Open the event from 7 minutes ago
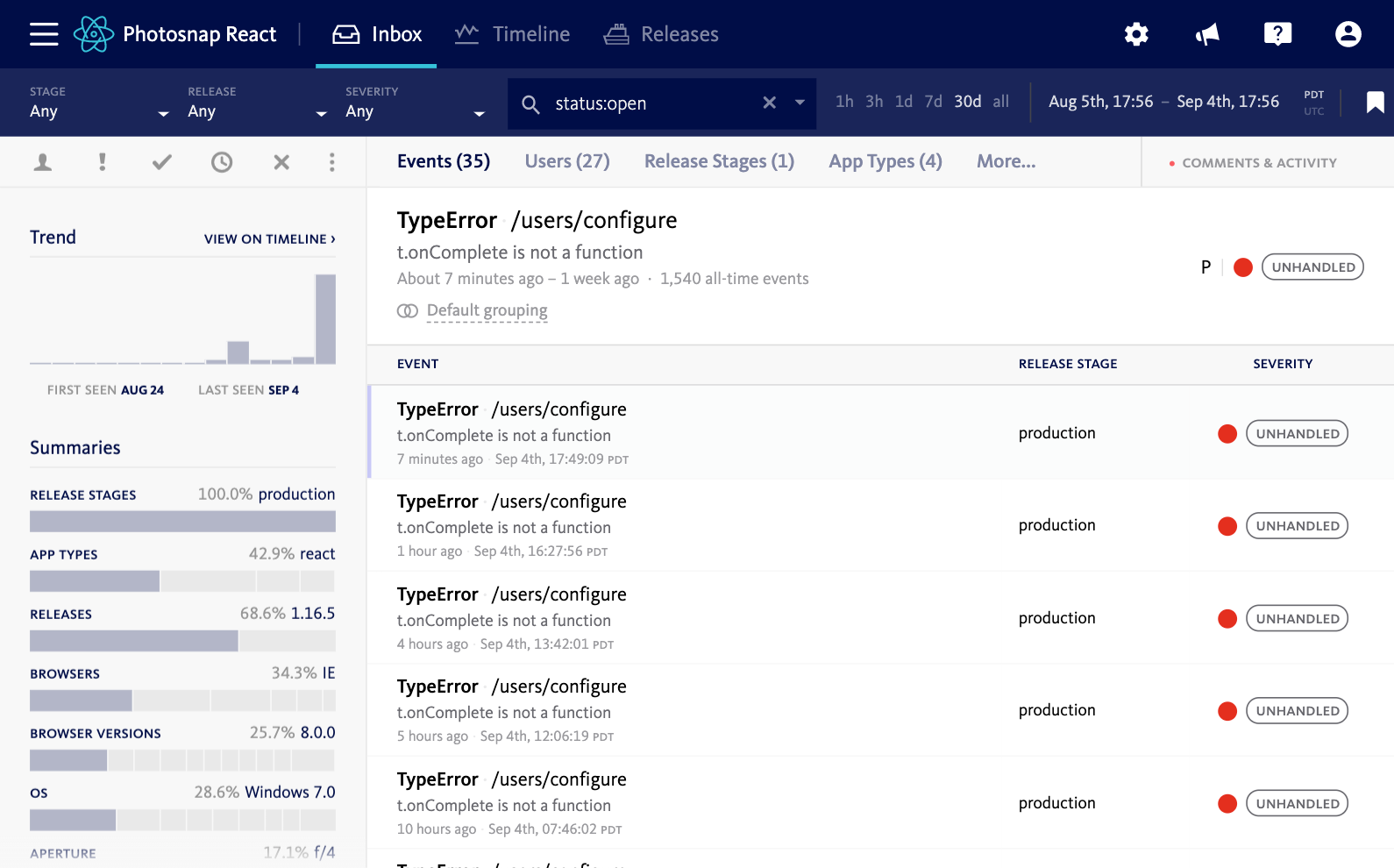1394x868 pixels. (881, 433)
